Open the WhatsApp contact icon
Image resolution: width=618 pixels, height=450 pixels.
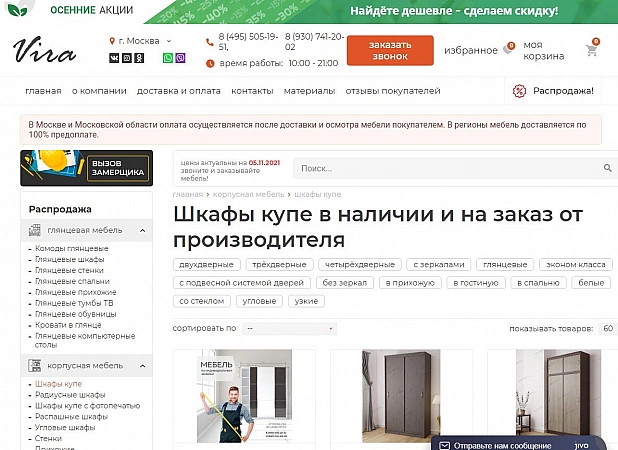click(x=168, y=58)
